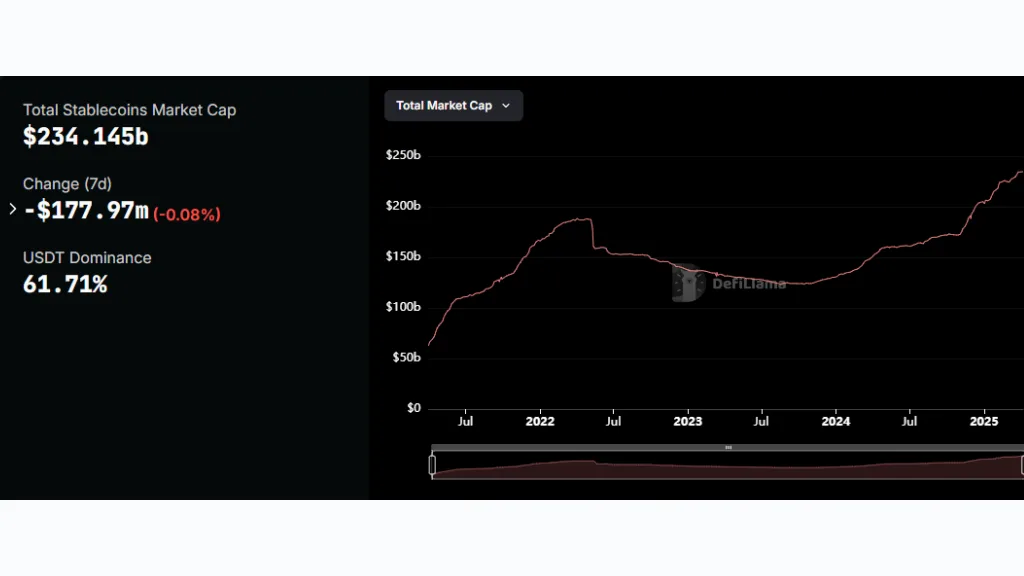Click the $234.145b market cap value
Viewport: 1024px width, 576px height.
coord(86,137)
